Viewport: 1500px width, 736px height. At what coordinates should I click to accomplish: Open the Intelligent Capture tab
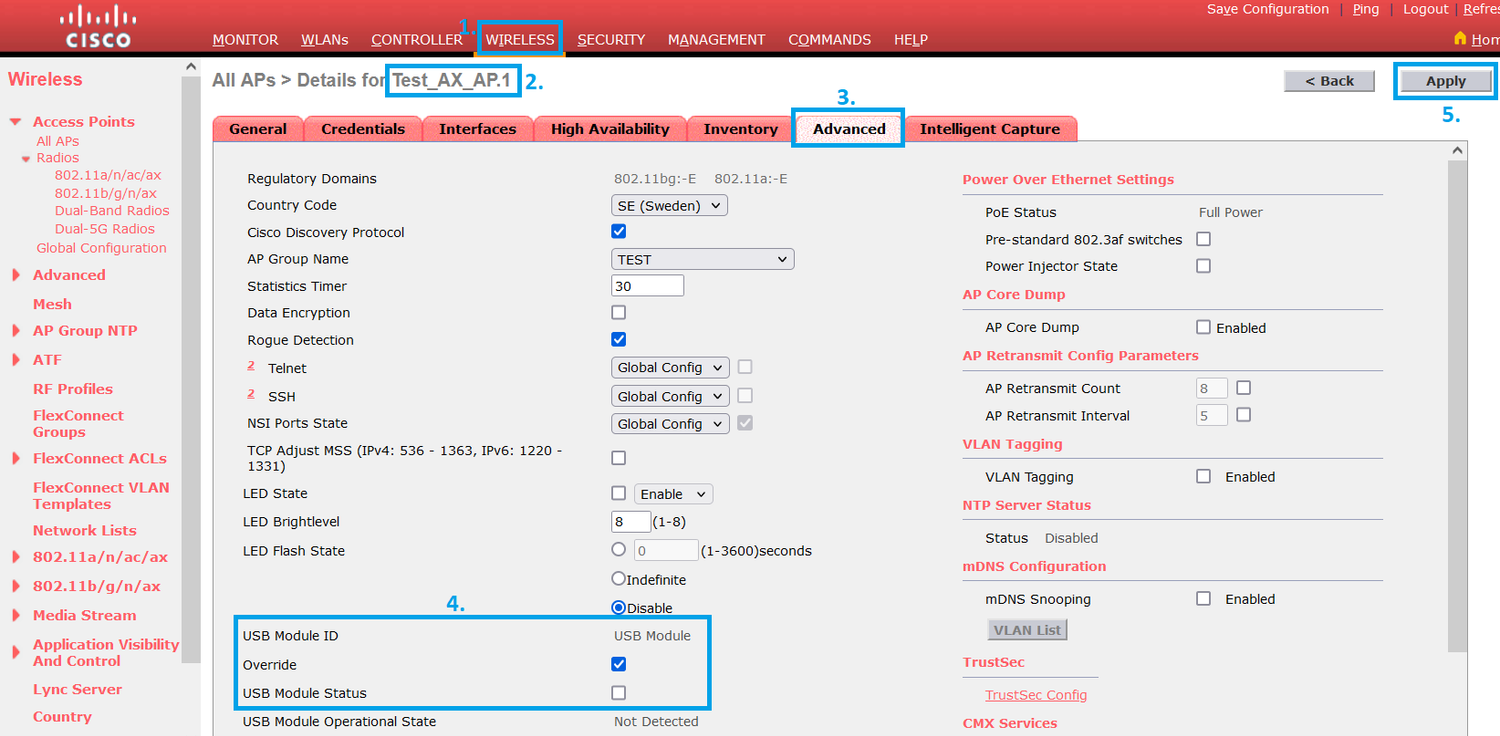pos(991,128)
